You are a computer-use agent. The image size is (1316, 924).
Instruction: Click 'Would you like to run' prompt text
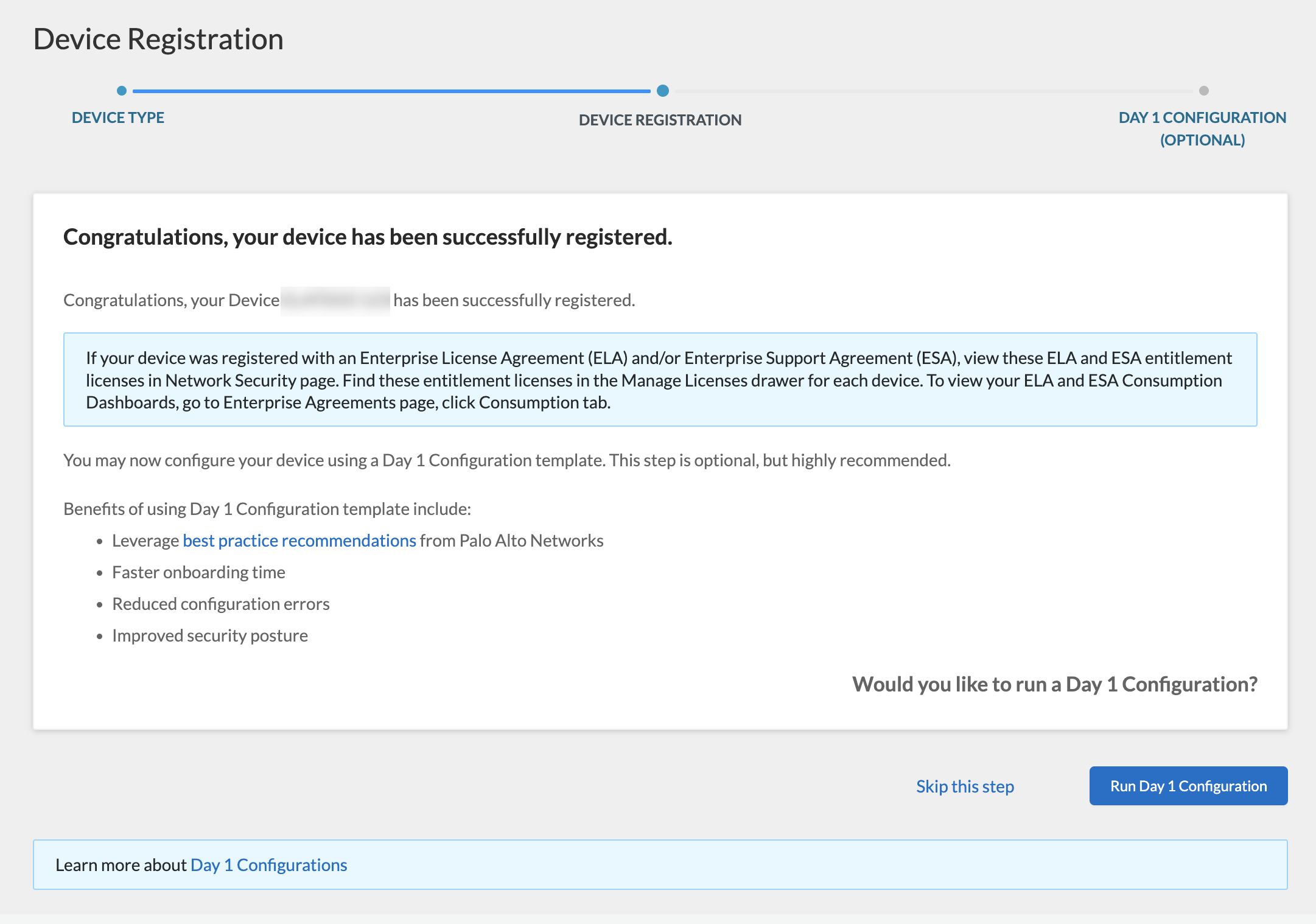pyautogui.click(x=1054, y=684)
